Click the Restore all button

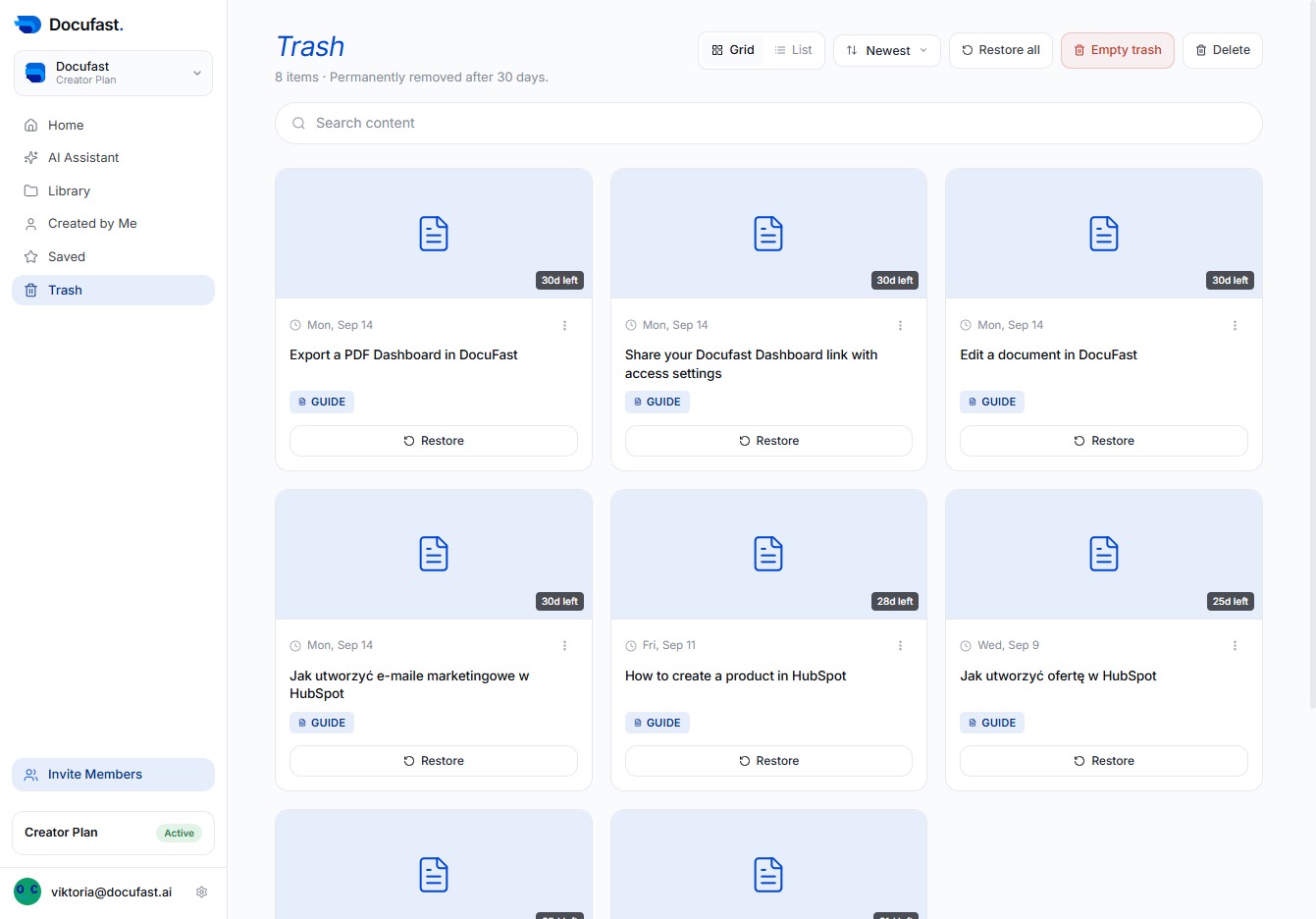pyautogui.click(x=1001, y=50)
